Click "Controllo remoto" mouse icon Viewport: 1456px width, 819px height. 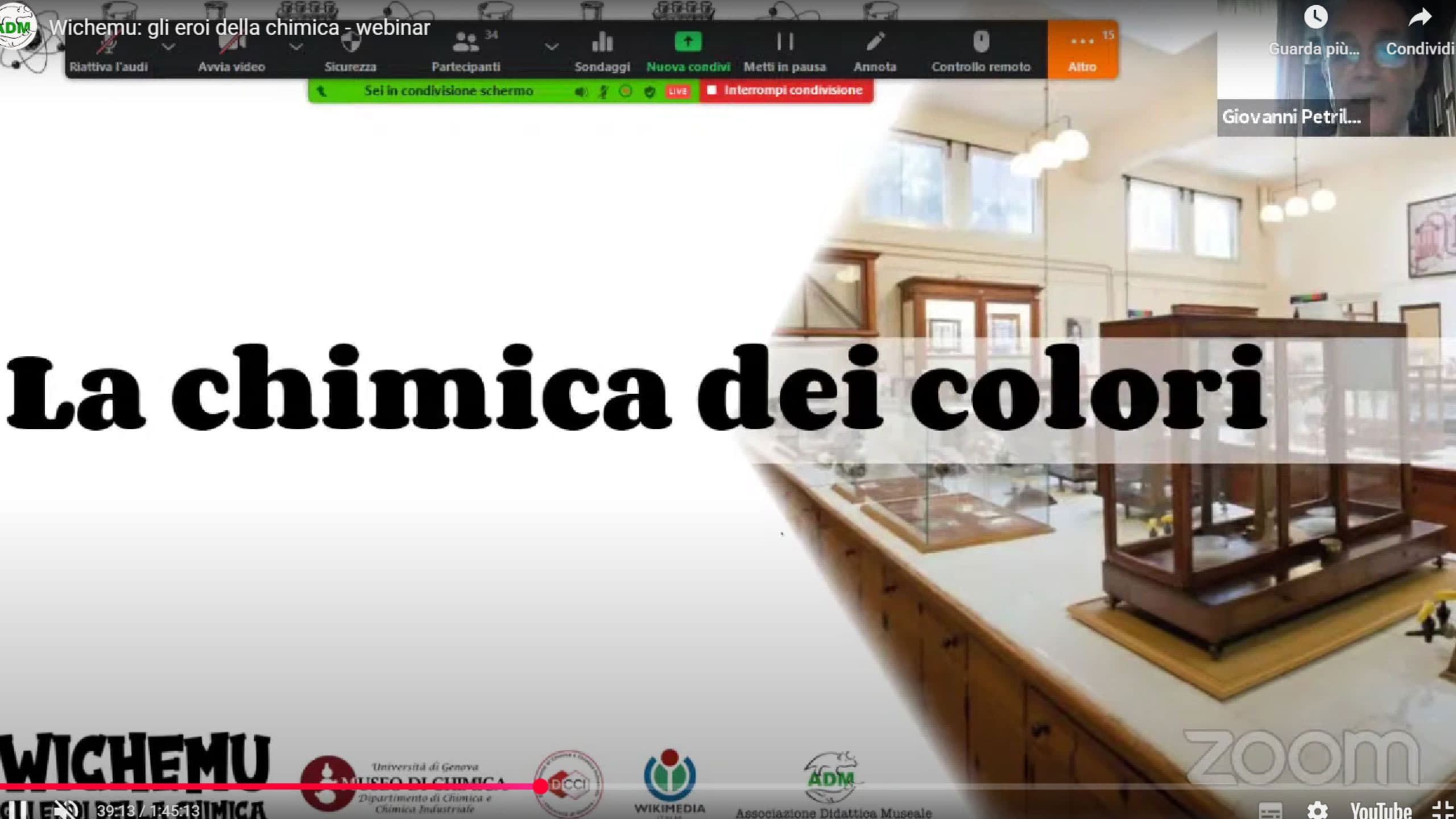point(981,52)
